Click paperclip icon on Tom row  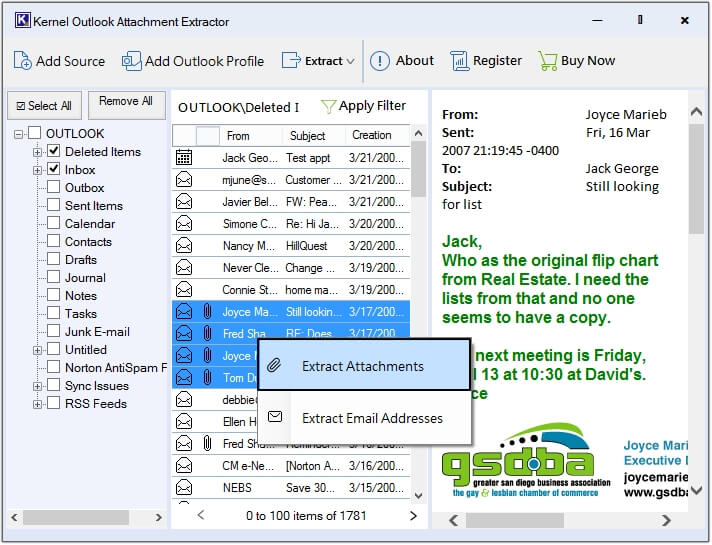coord(208,377)
